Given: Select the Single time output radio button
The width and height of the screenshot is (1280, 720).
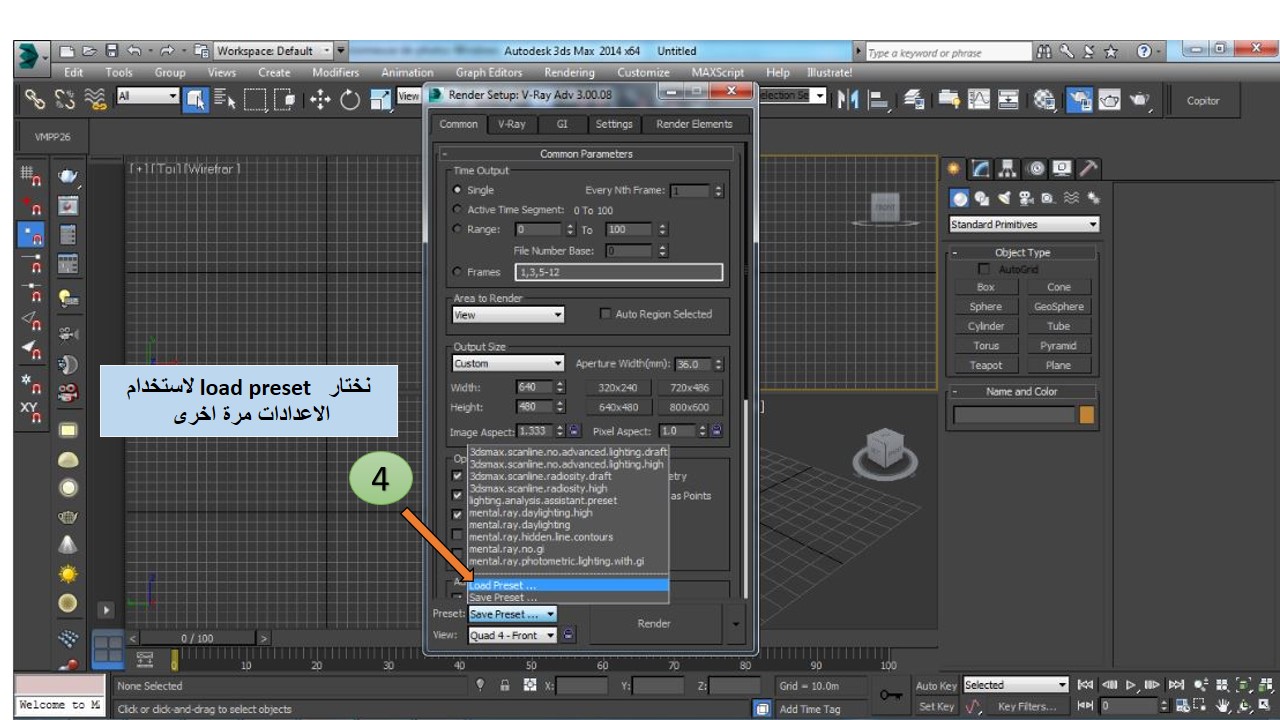Looking at the screenshot, I should [x=458, y=190].
